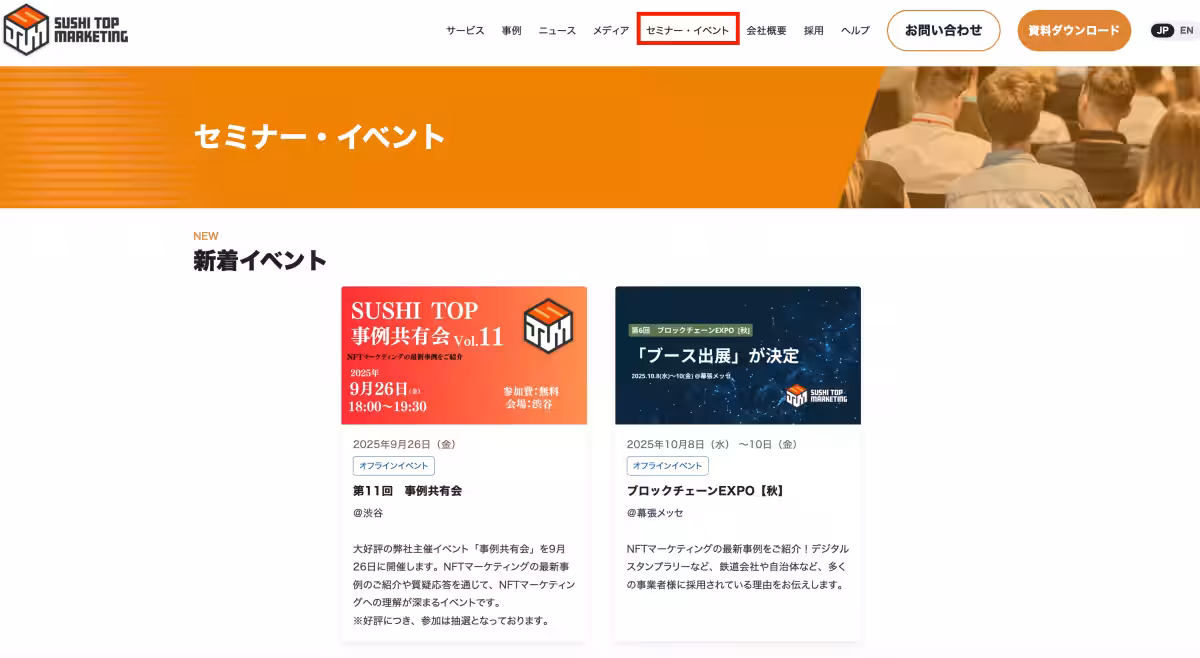The height and width of the screenshot is (658, 1200).
Task: Open the セミナー・イベント nav item
Action: (688, 31)
